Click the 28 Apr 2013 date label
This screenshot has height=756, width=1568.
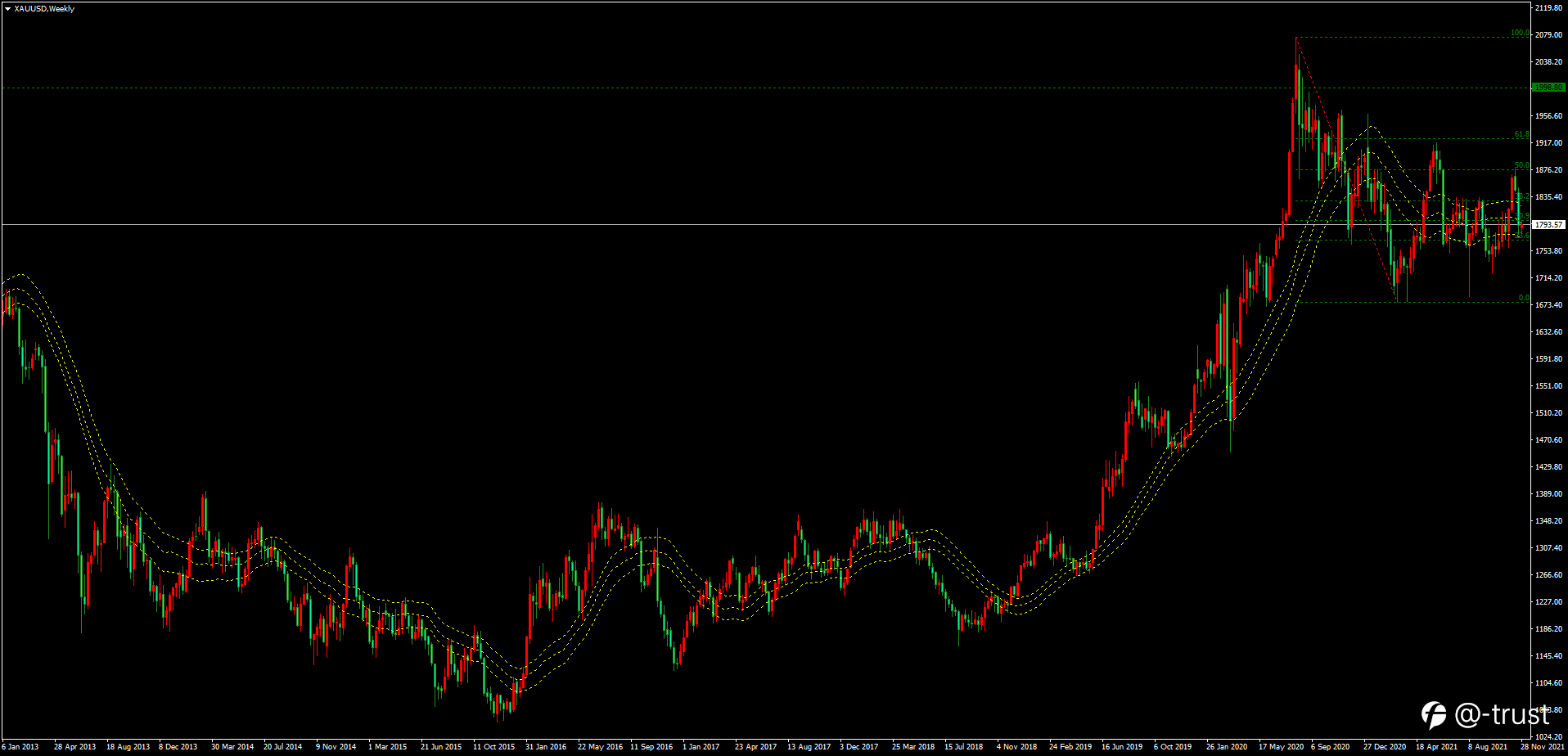tap(74, 747)
